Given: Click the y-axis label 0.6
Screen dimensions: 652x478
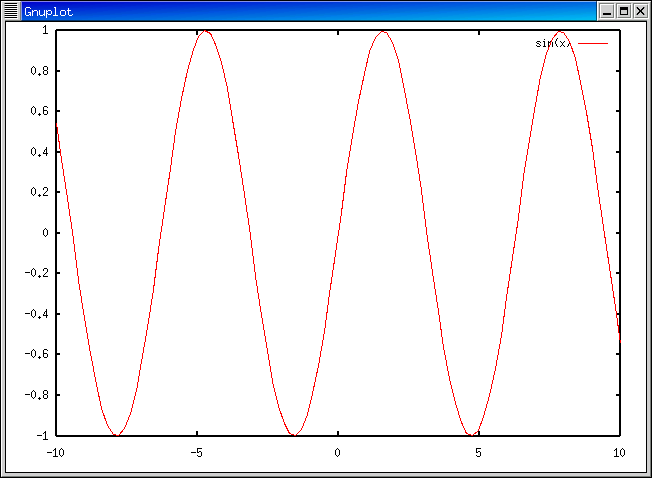Looking at the screenshot, I should 40,111.
